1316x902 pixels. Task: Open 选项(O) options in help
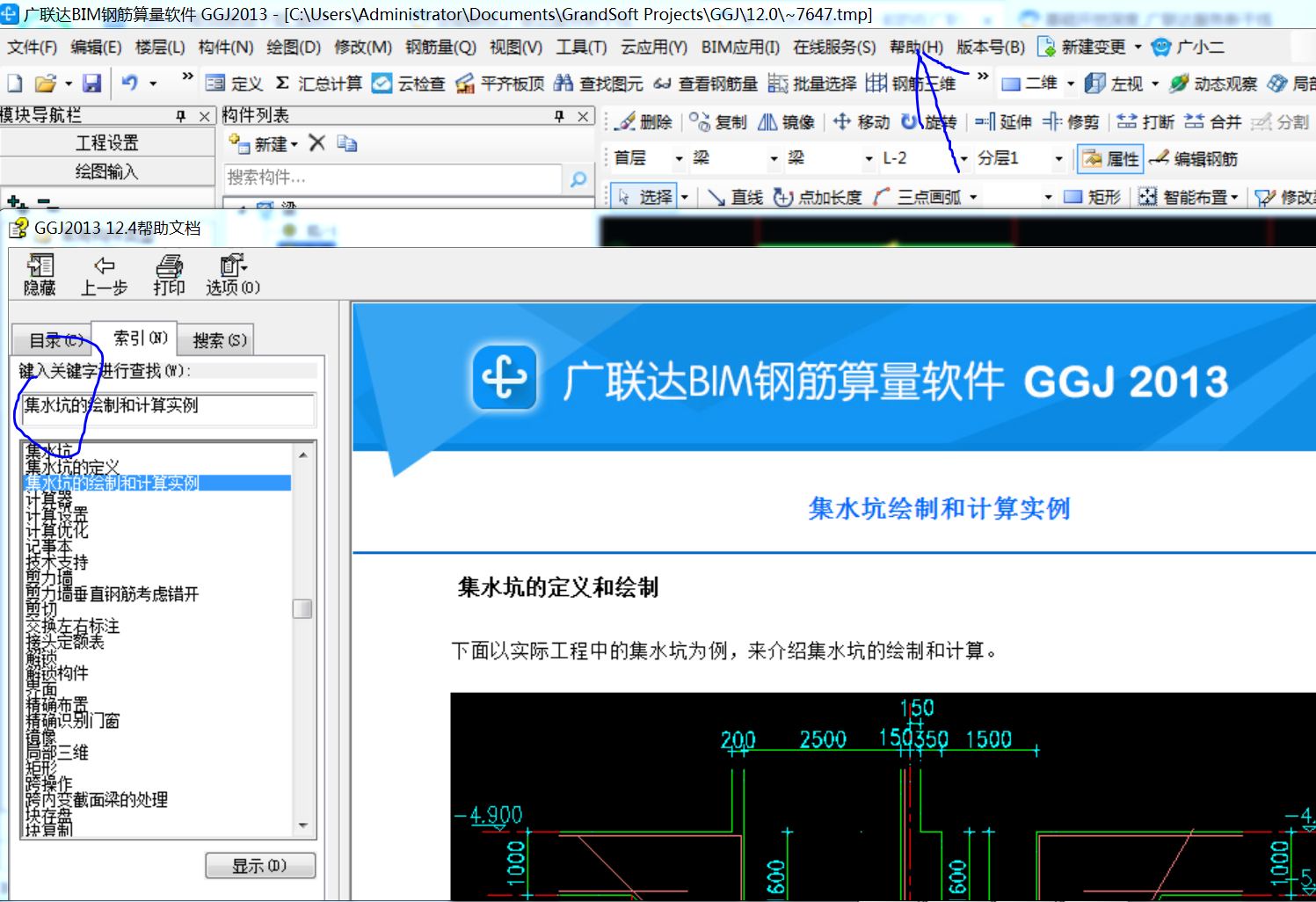click(x=233, y=274)
